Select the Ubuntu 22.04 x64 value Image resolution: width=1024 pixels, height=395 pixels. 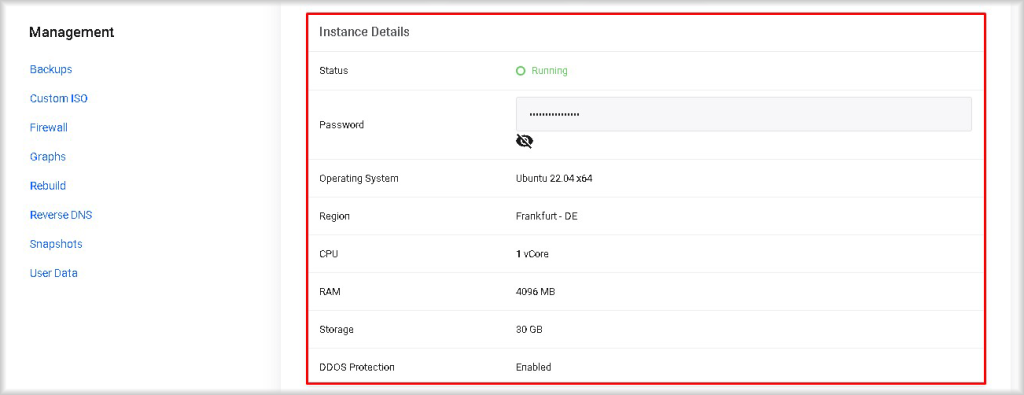554,178
